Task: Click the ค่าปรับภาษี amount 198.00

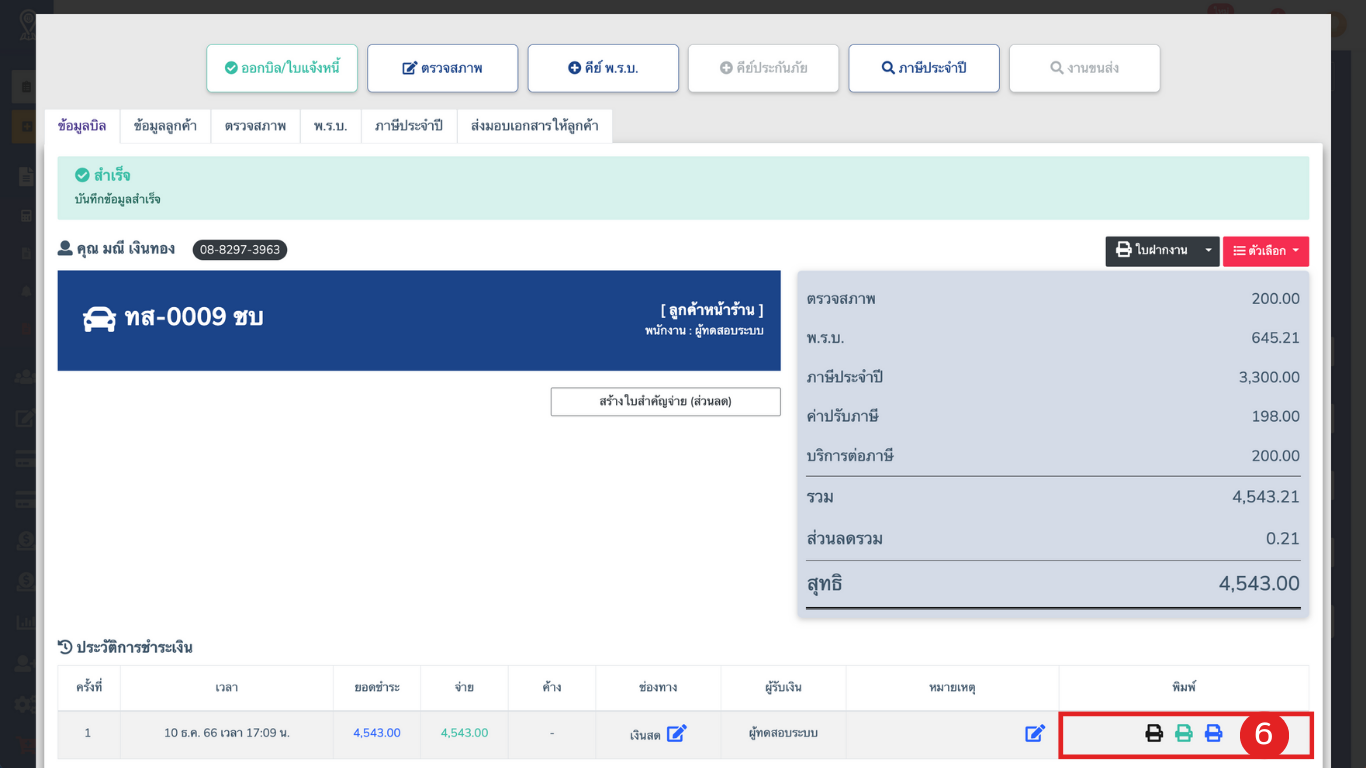Action: click(1275, 416)
